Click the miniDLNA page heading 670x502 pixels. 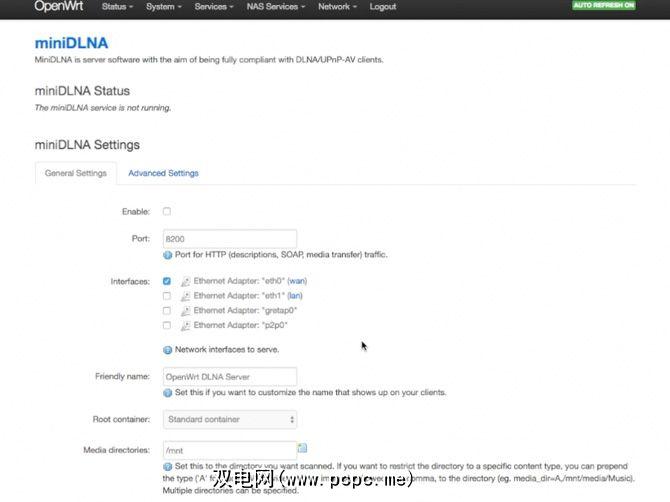71,43
